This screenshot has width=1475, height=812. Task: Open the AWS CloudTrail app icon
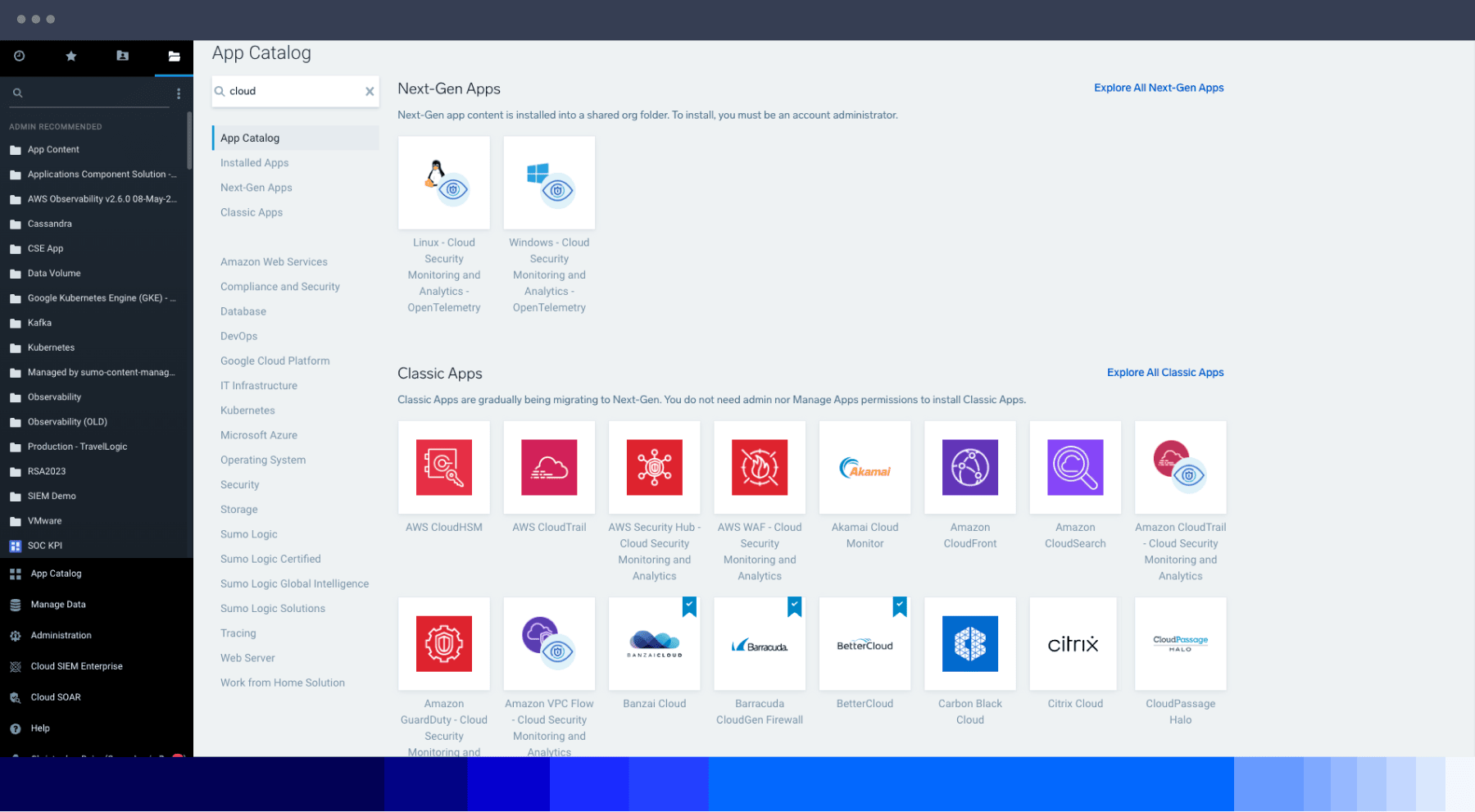tap(549, 467)
